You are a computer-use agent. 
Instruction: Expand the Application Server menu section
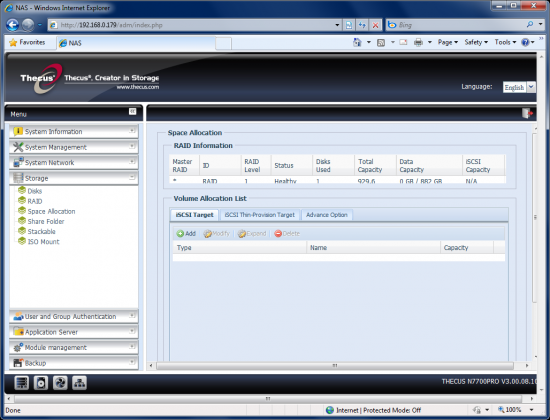74,332
